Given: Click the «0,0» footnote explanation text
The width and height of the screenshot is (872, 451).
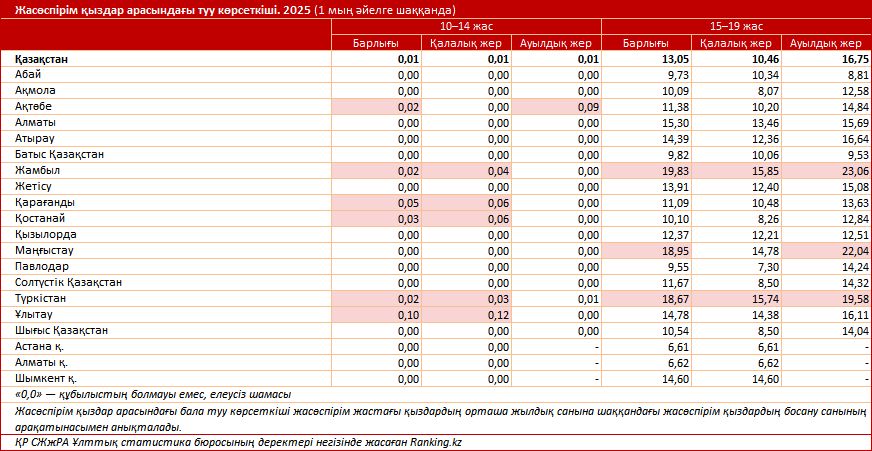Looking at the screenshot, I should click(154, 395).
